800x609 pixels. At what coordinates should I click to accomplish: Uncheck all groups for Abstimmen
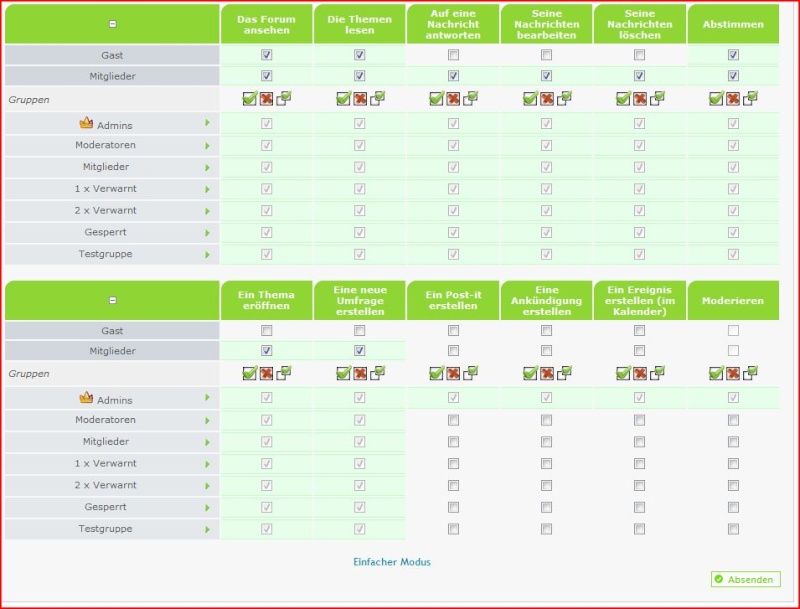[733, 98]
